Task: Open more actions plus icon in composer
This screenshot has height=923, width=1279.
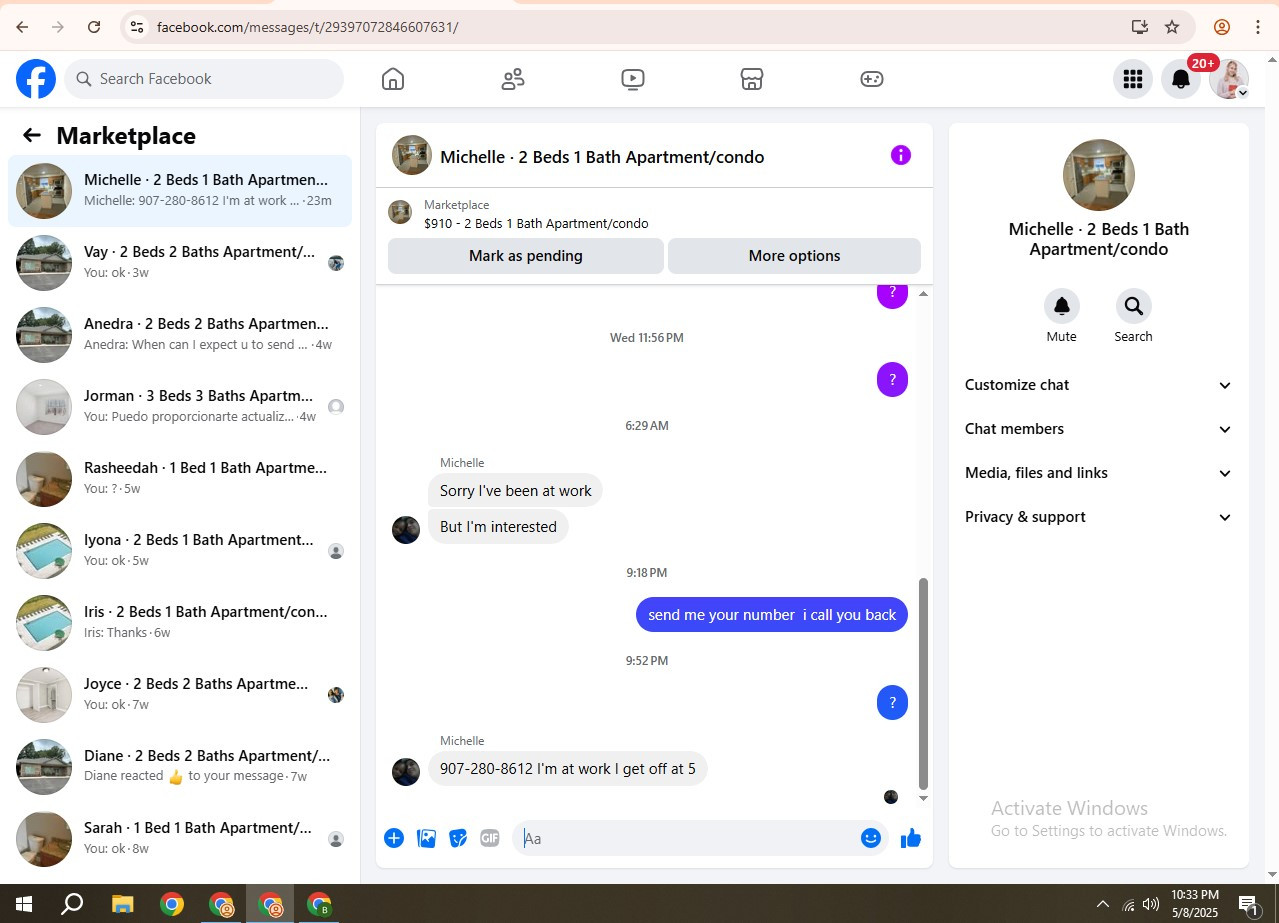Action: click(x=394, y=838)
